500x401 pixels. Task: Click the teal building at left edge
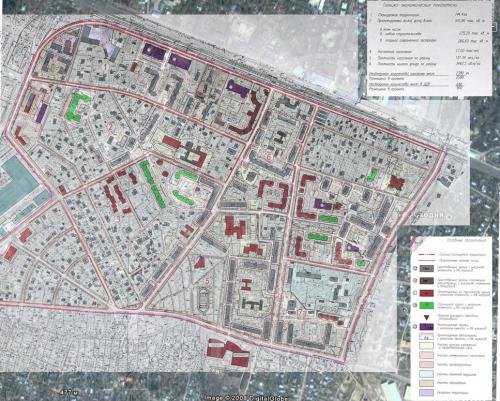tap(17, 185)
